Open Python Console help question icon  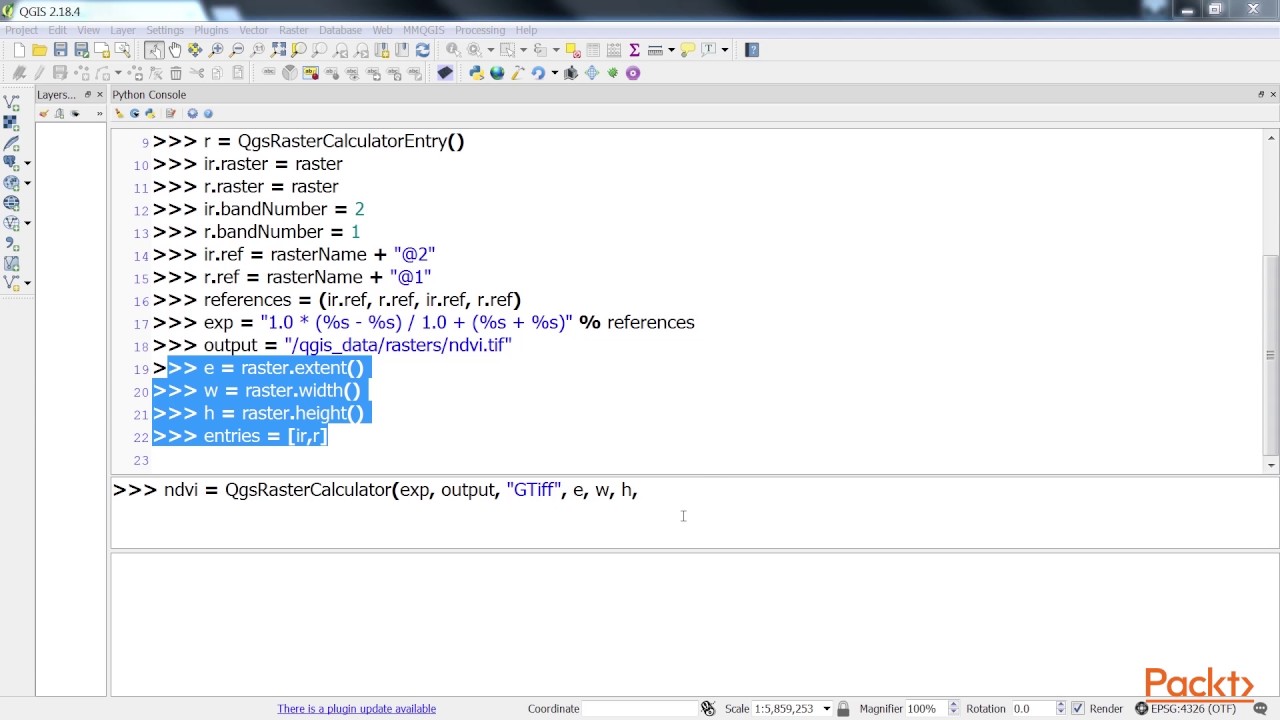[208, 114]
